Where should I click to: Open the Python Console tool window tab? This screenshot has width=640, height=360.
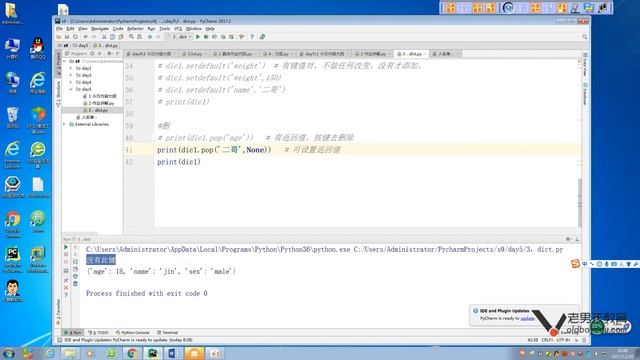(x=133, y=333)
